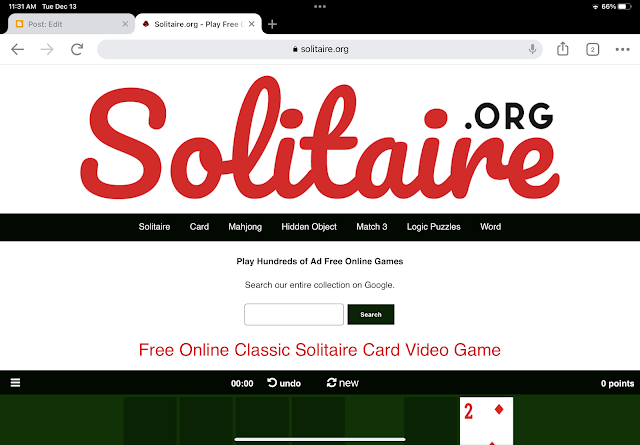The height and width of the screenshot is (445, 640).
Task: Open the Mahjong menu item
Action: click(245, 227)
